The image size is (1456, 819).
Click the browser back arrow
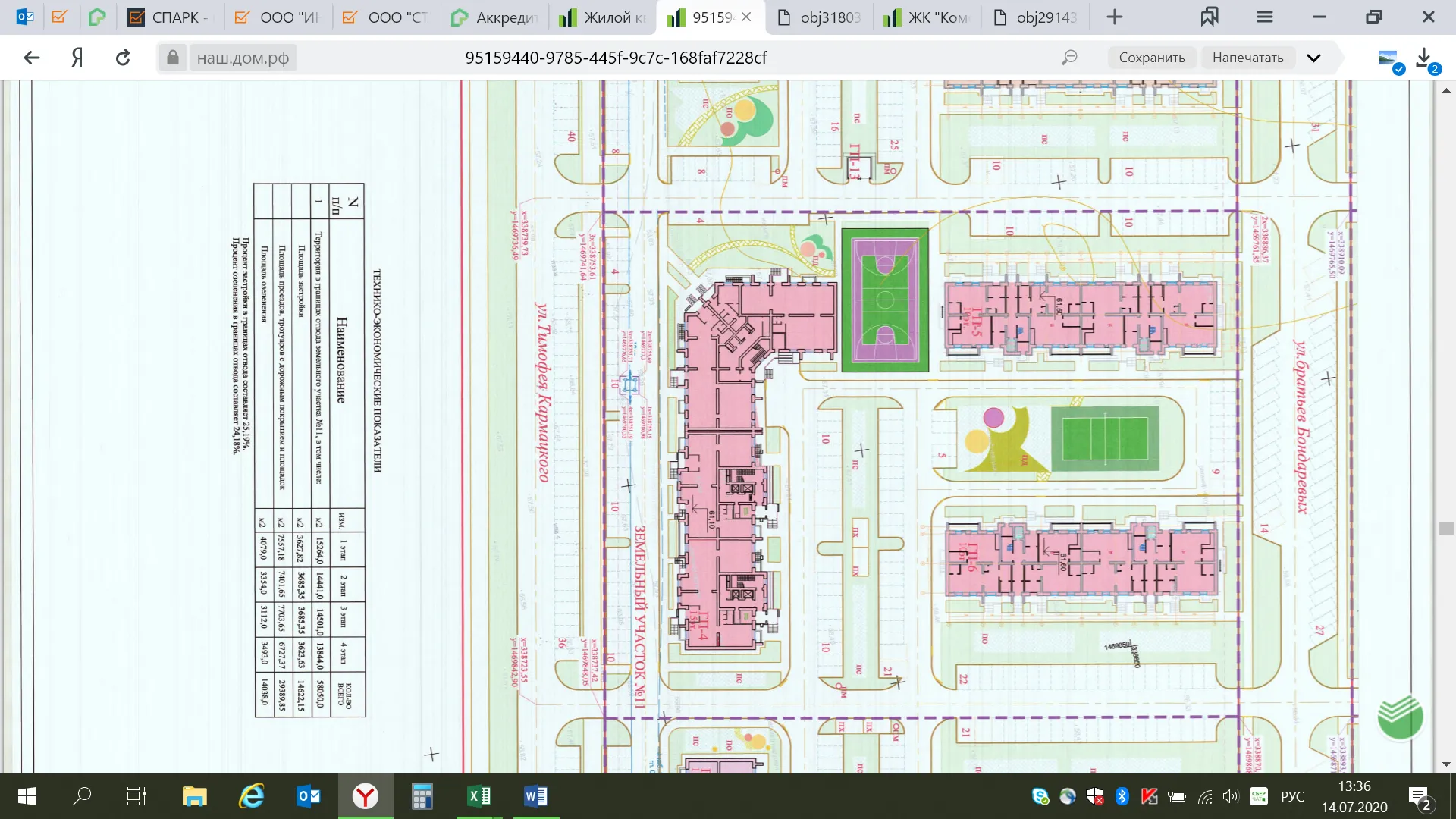(31, 58)
